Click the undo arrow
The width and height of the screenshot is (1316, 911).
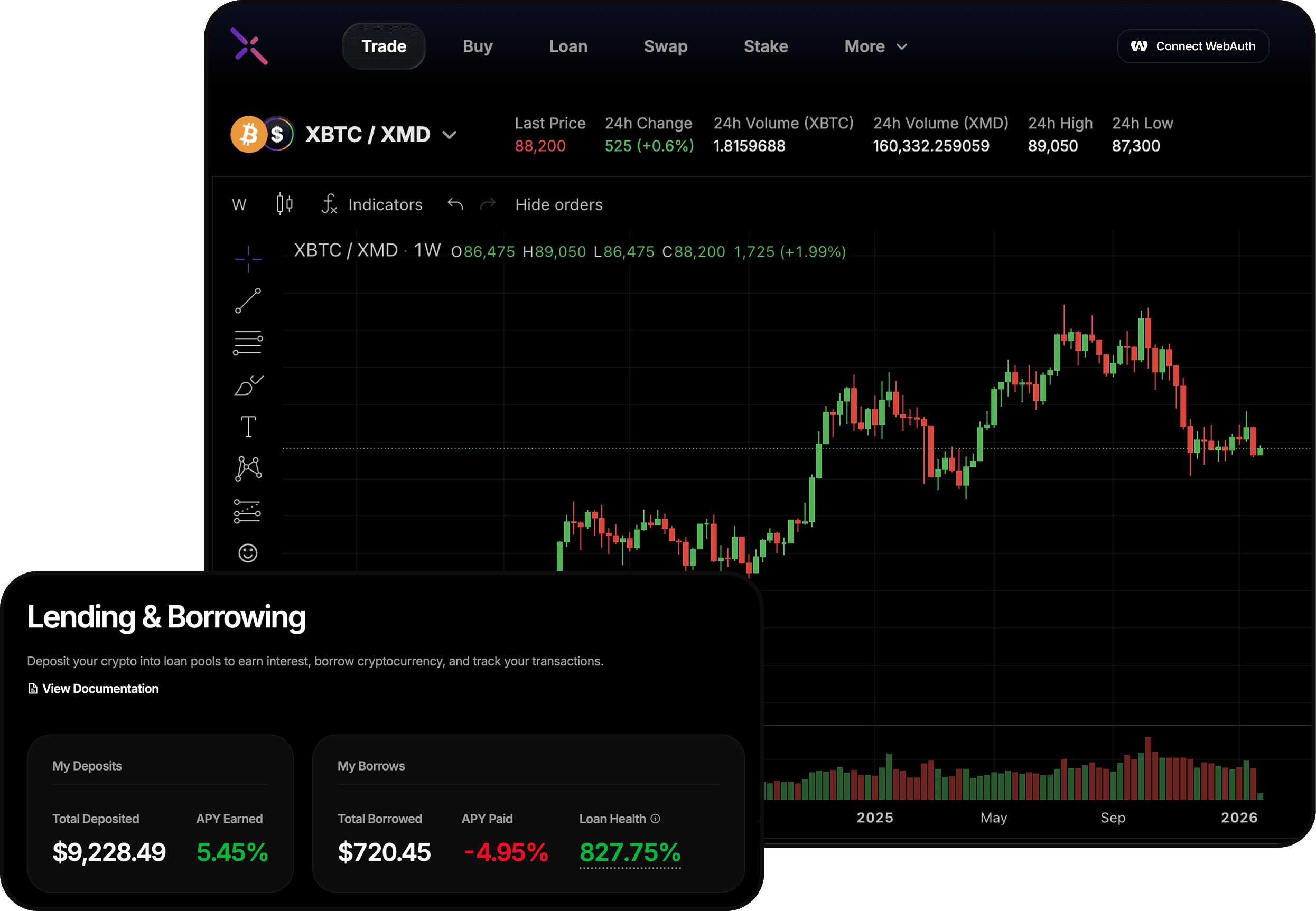(x=455, y=204)
